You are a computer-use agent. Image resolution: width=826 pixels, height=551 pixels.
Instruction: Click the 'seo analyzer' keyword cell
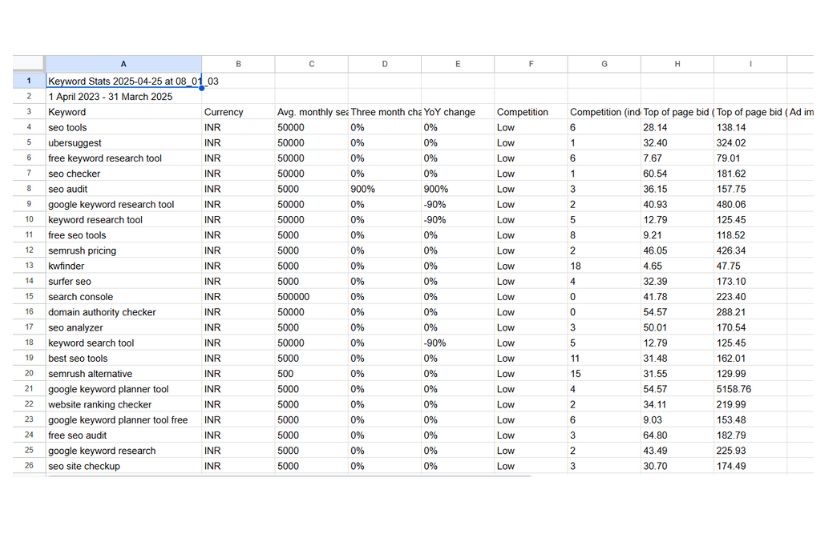pos(123,327)
